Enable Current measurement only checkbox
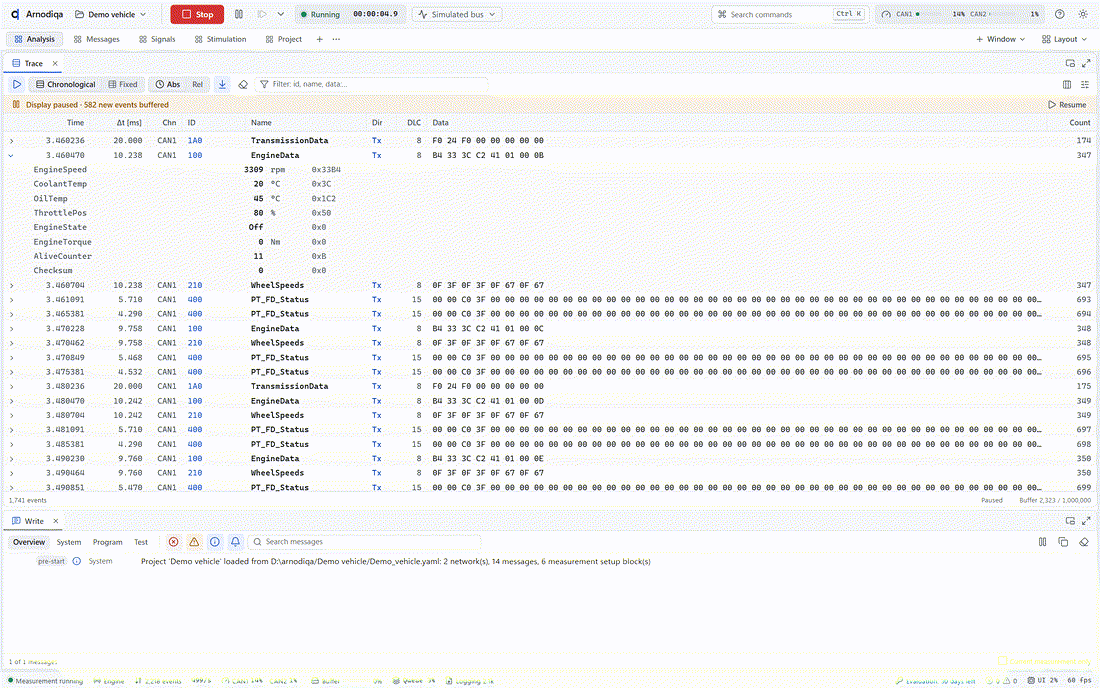This screenshot has height=688, width=1100. [1002, 661]
